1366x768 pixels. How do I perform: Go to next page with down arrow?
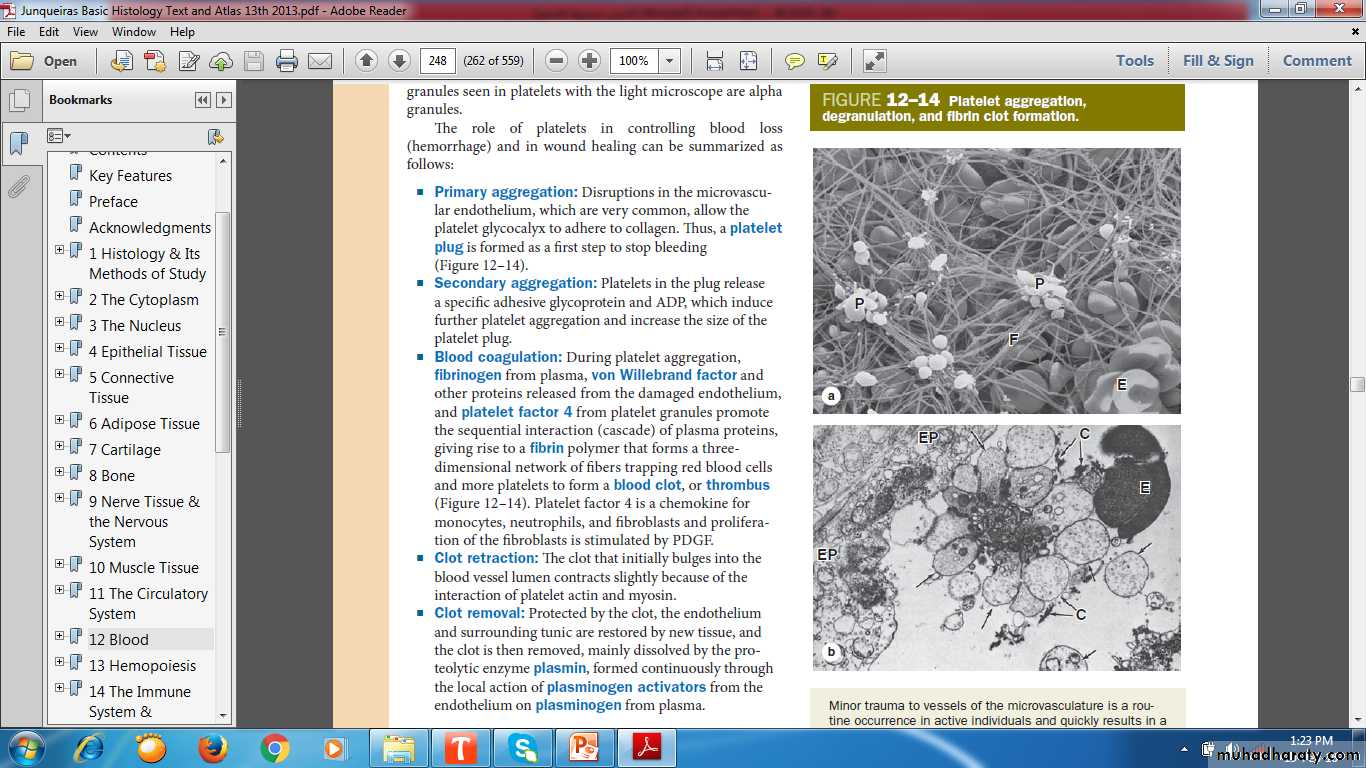click(398, 61)
